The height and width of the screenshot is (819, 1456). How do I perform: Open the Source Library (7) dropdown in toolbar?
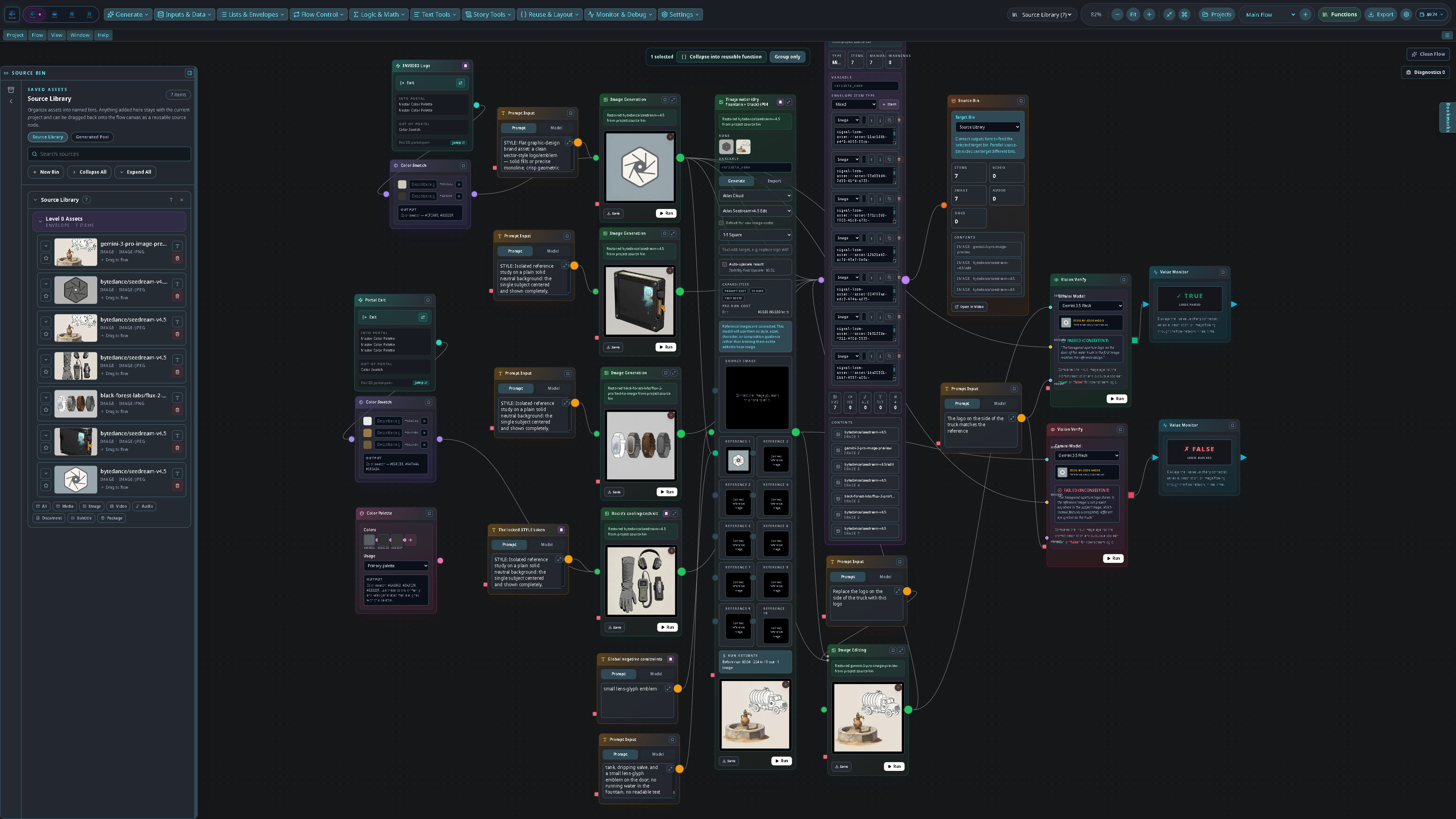tap(1042, 15)
